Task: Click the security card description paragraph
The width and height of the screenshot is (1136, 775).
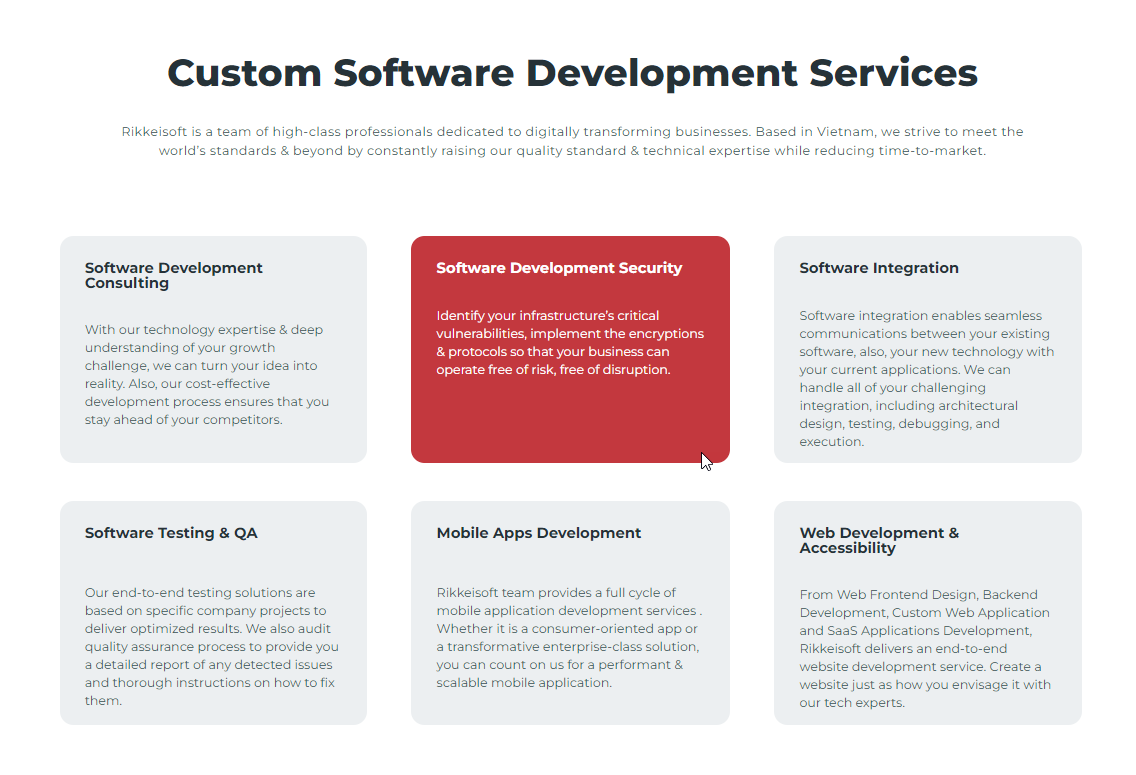Action: tap(568, 342)
